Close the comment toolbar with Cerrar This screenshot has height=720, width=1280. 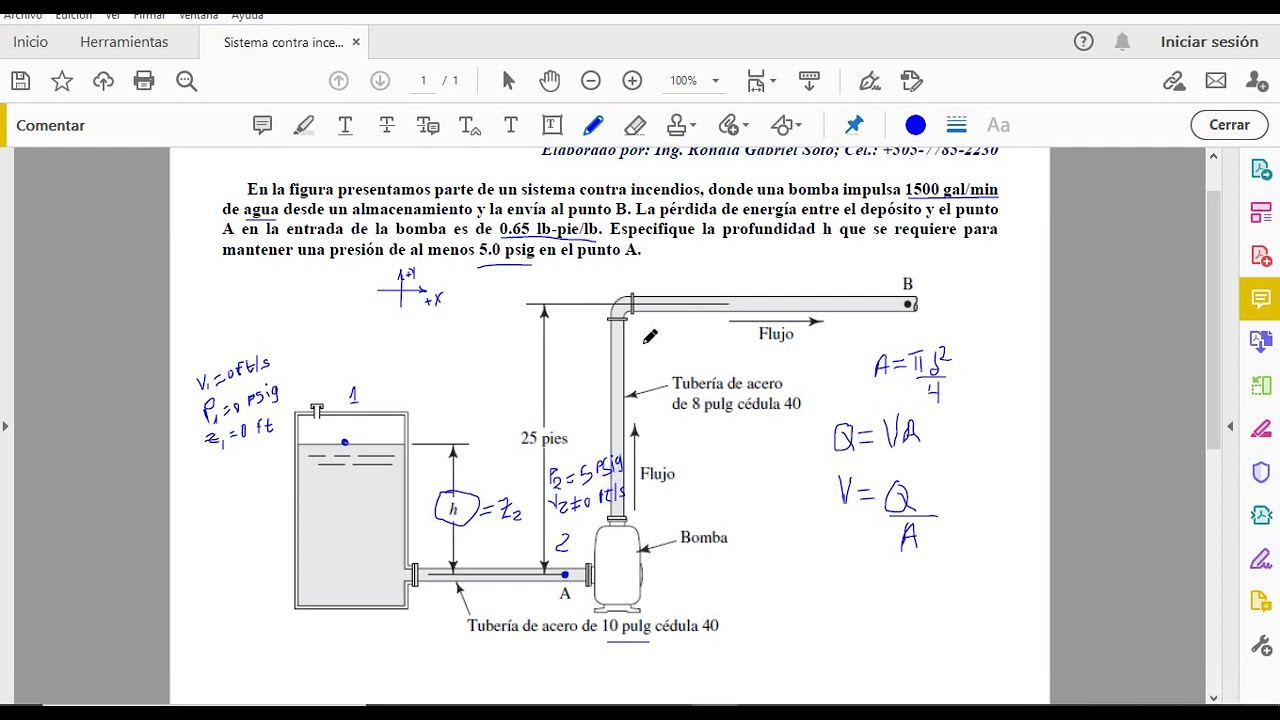click(x=1229, y=125)
